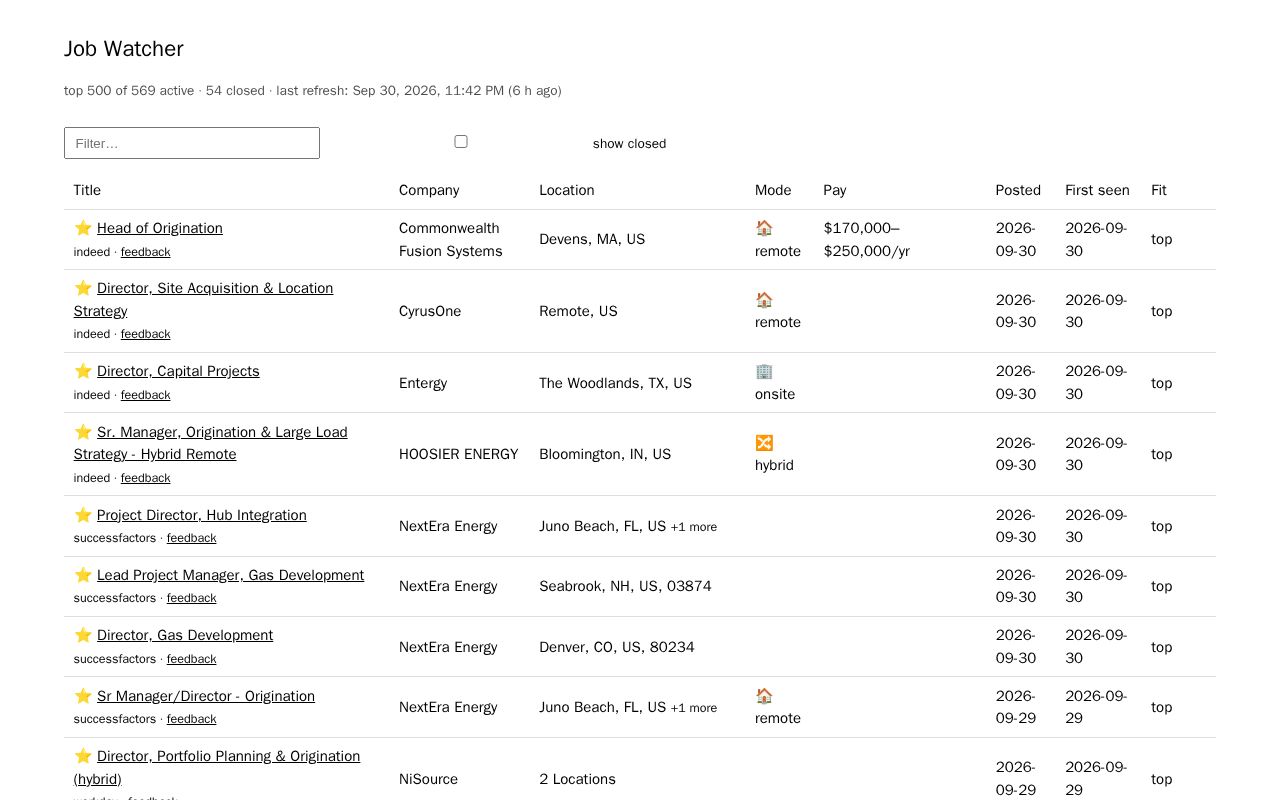Click the remote house icon for CyrusOne
This screenshot has height=800, width=1280.
coord(764,300)
